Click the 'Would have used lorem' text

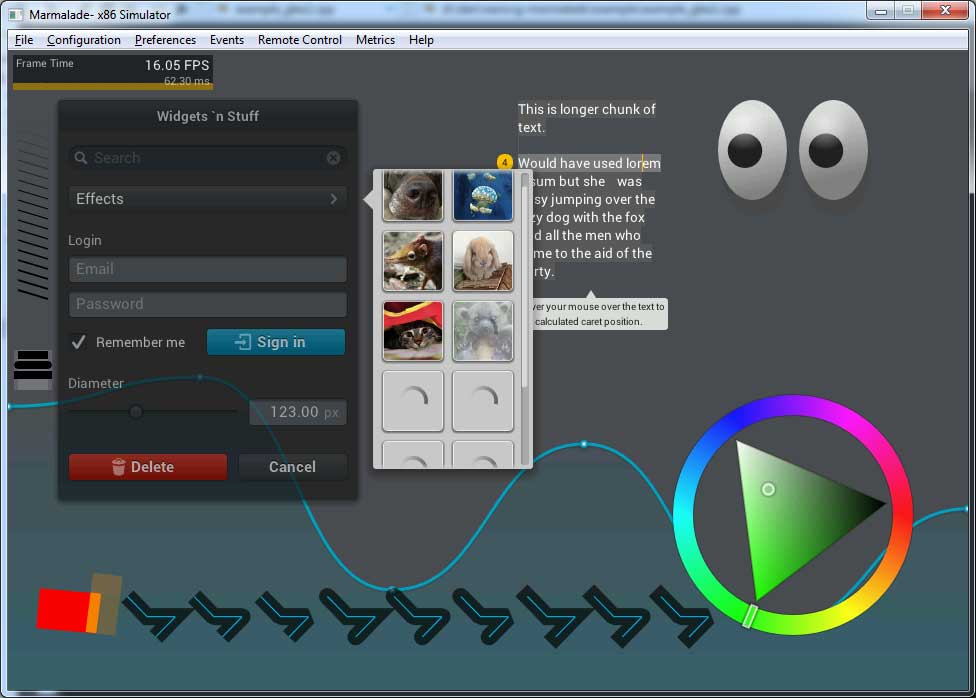point(589,163)
